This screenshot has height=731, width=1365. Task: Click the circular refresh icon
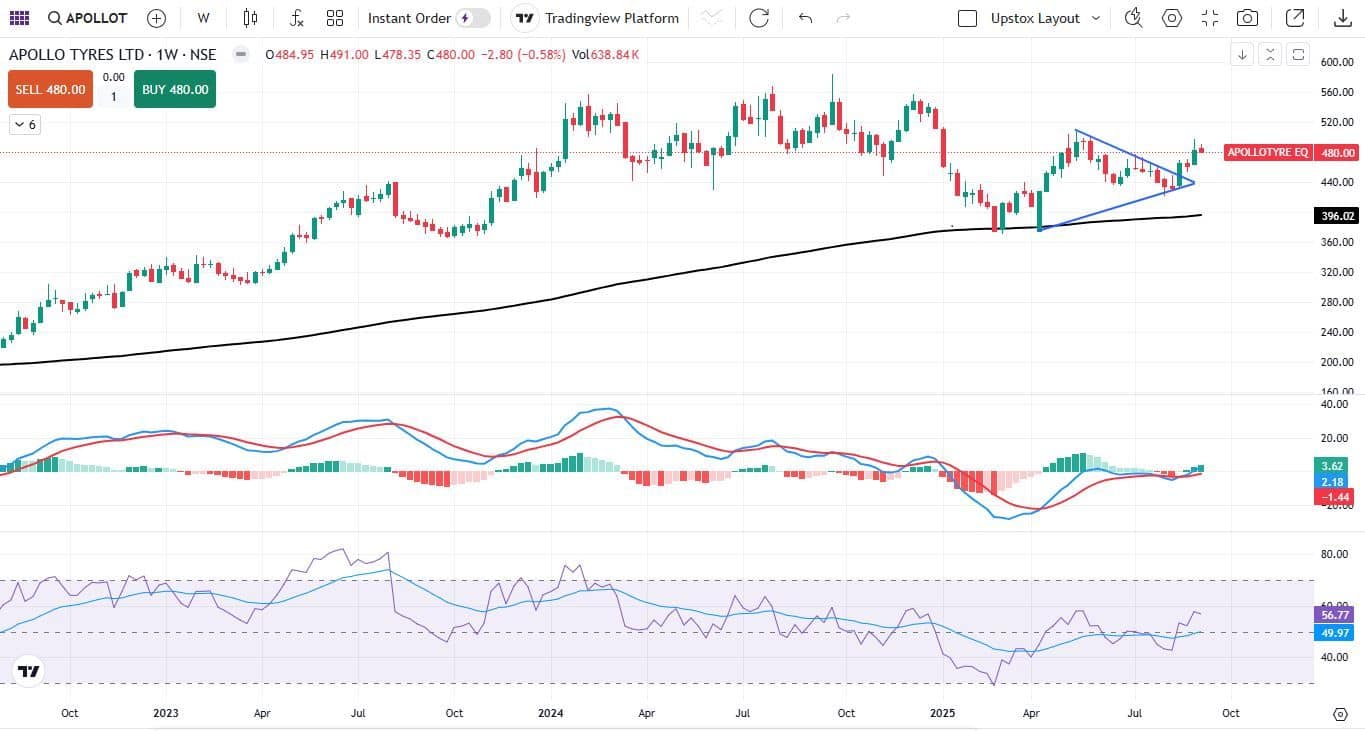click(x=759, y=18)
